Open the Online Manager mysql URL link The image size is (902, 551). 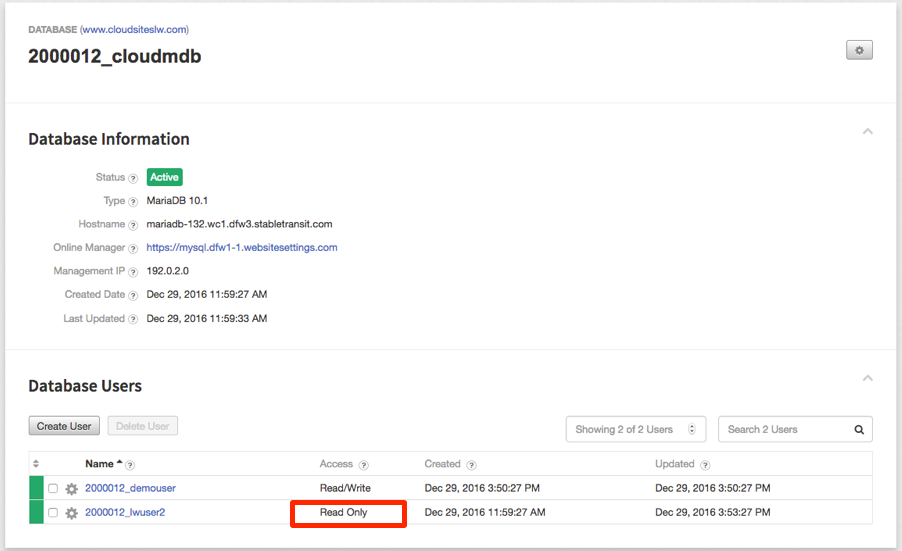pyautogui.click(x=242, y=247)
